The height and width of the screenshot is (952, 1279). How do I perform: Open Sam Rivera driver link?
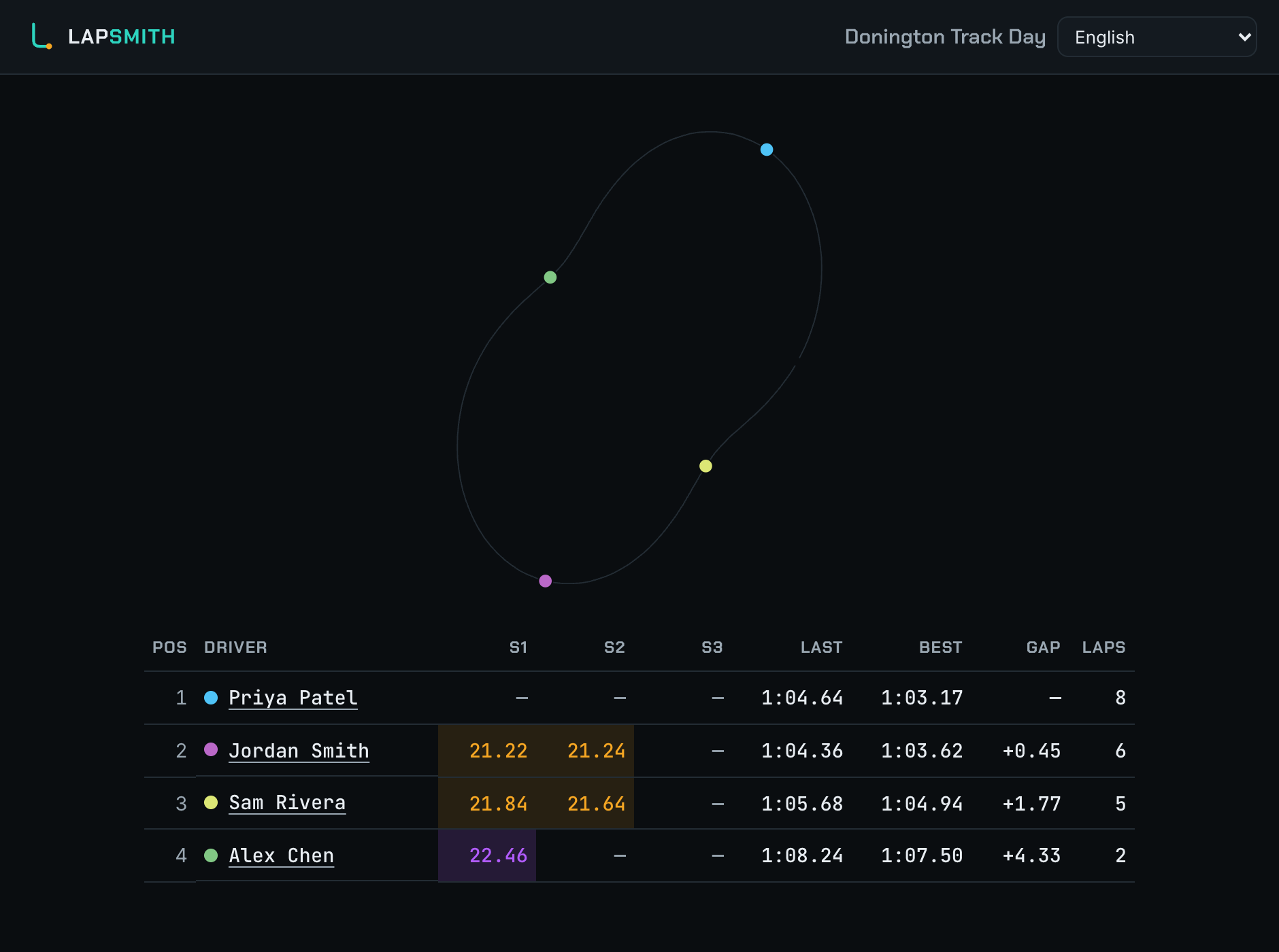[x=287, y=802]
